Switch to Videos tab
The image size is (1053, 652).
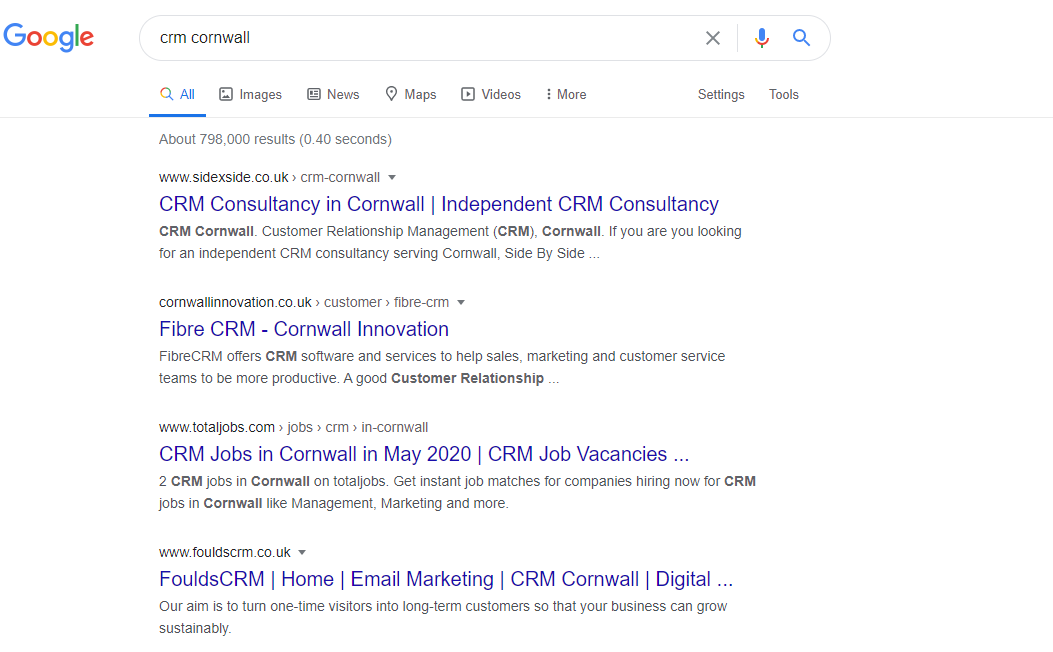click(x=491, y=95)
